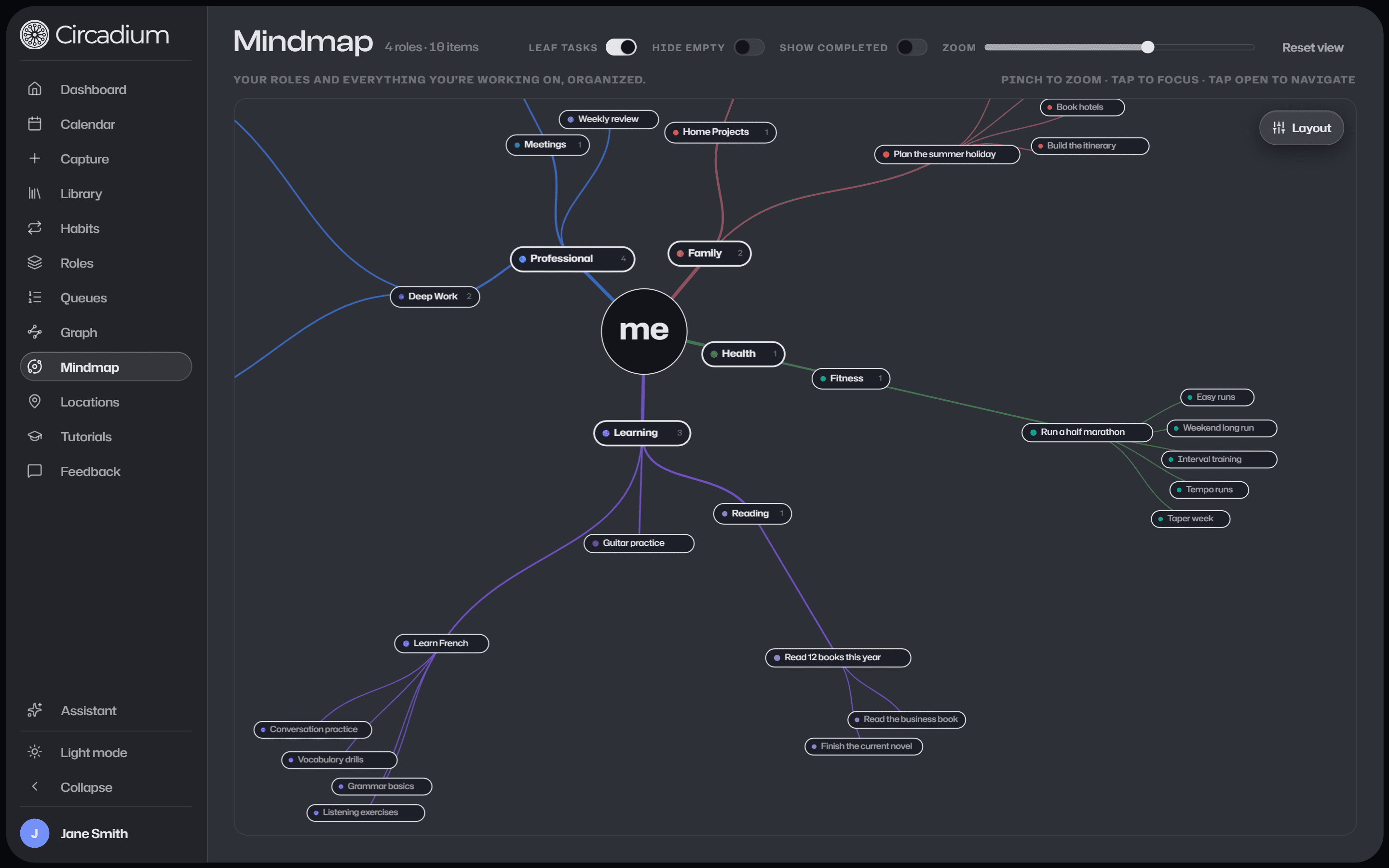1389x868 pixels.
Task: Click the Meetings node
Action: click(547, 145)
